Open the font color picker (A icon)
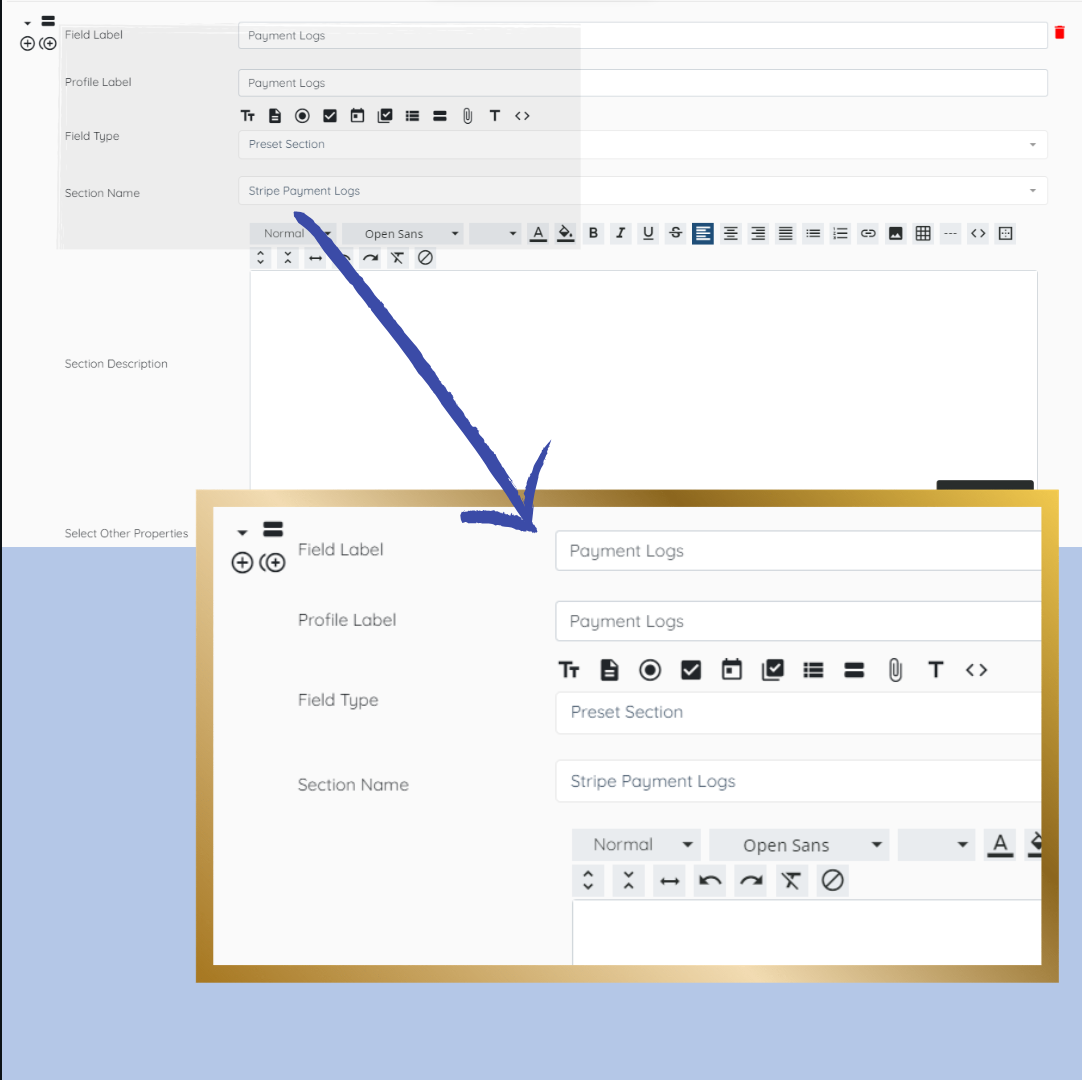Image resolution: width=1082 pixels, height=1080 pixels. tap(538, 233)
